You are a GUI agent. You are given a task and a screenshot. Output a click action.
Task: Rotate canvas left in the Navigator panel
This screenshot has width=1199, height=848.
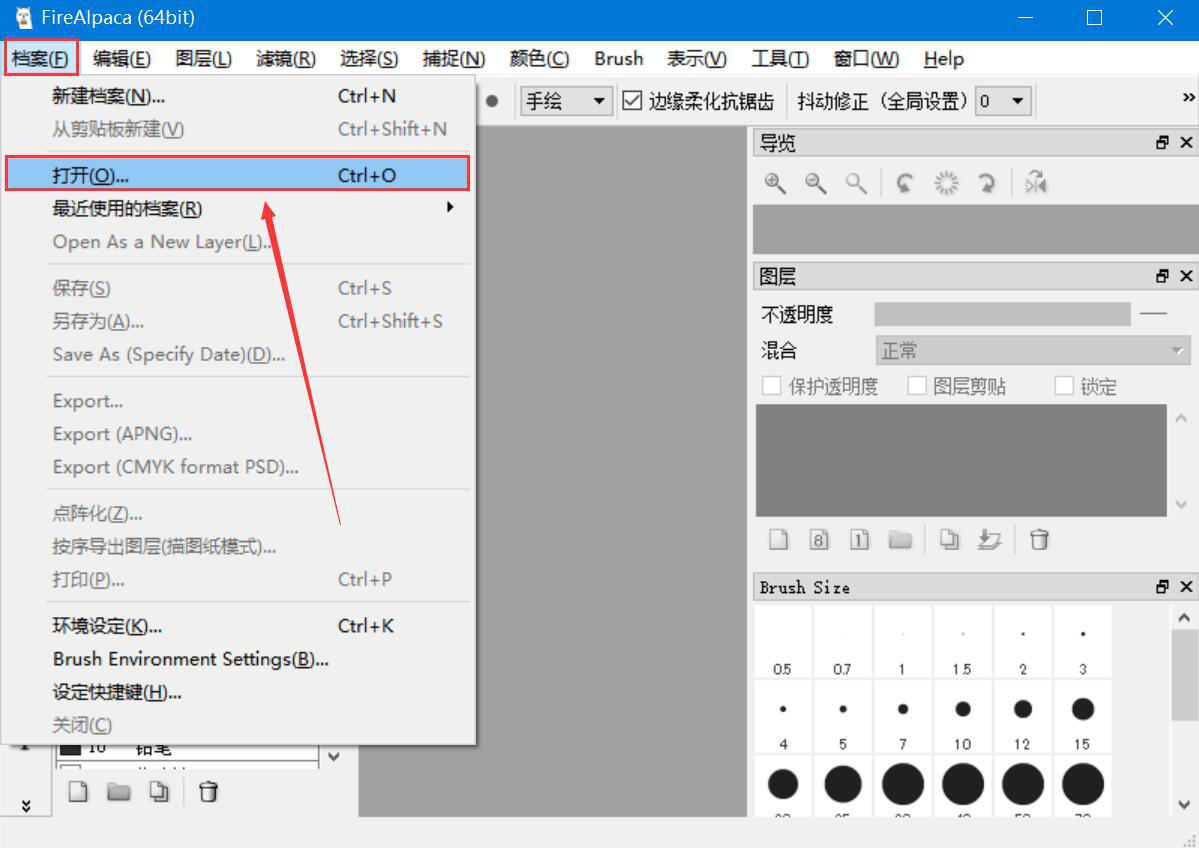905,184
